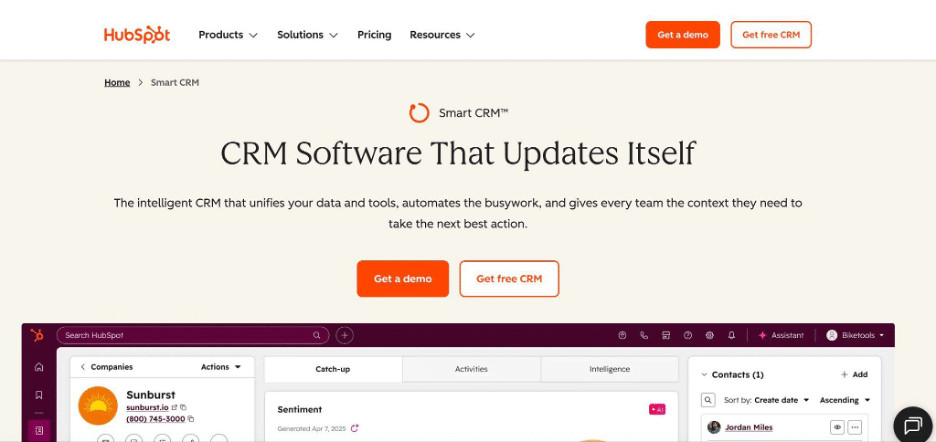The image size is (936, 442).
Task: Open the notifications bell icon
Action: pyautogui.click(x=731, y=336)
